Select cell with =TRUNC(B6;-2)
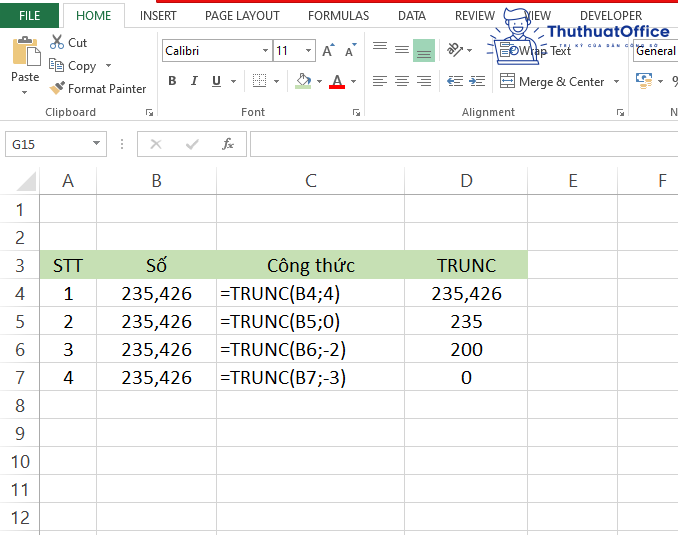 coord(310,349)
